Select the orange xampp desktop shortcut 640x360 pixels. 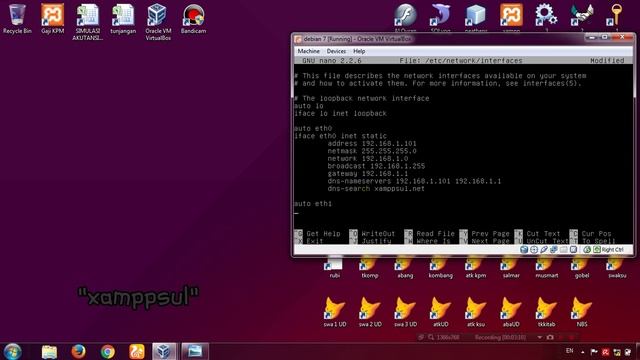511,18
